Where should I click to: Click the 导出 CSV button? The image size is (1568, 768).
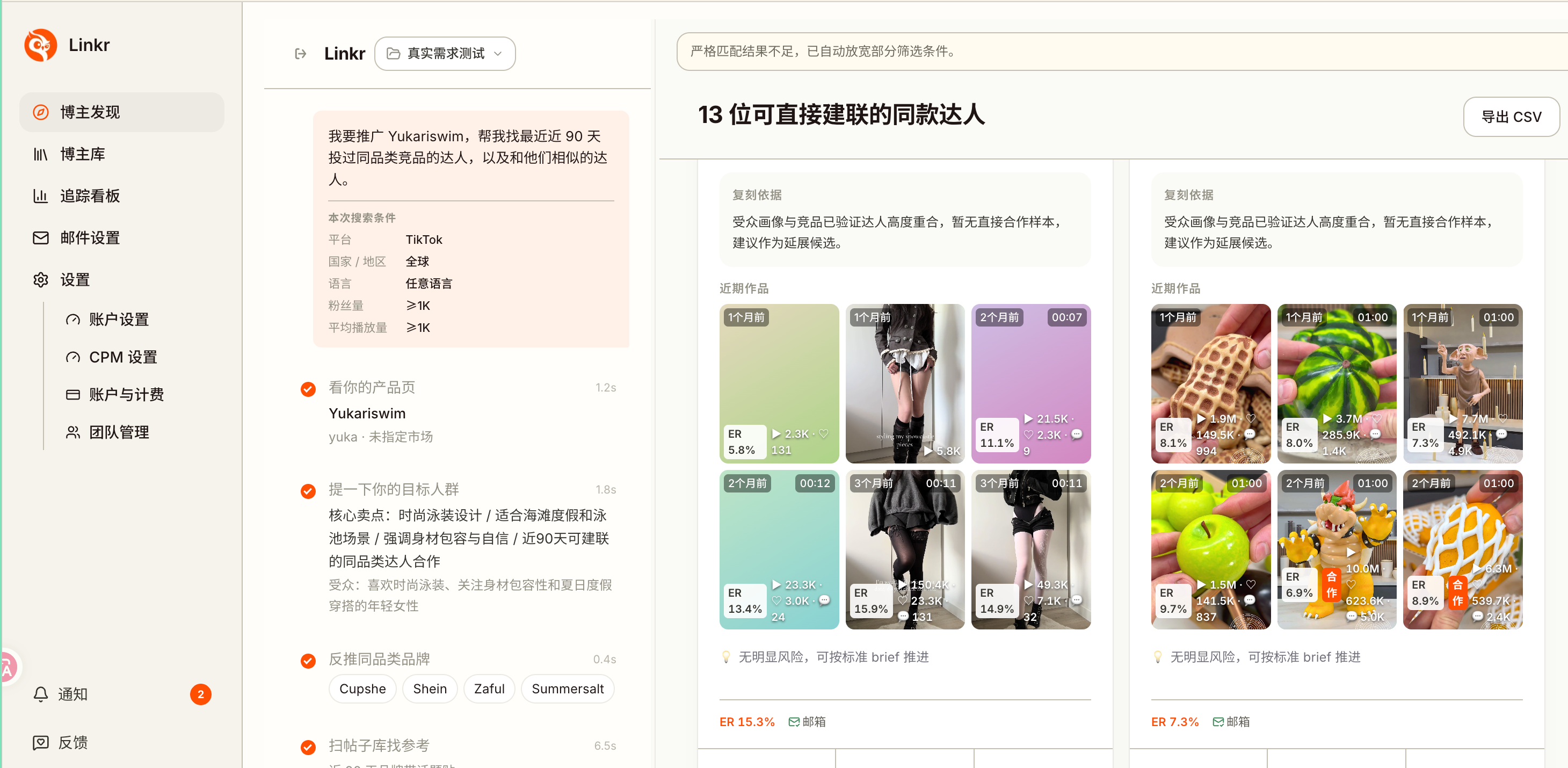pyautogui.click(x=1512, y=117)
